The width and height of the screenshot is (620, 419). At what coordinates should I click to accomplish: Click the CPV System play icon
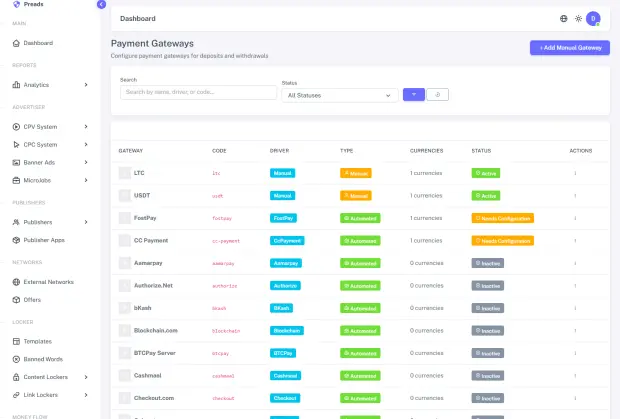click(16, 126)
